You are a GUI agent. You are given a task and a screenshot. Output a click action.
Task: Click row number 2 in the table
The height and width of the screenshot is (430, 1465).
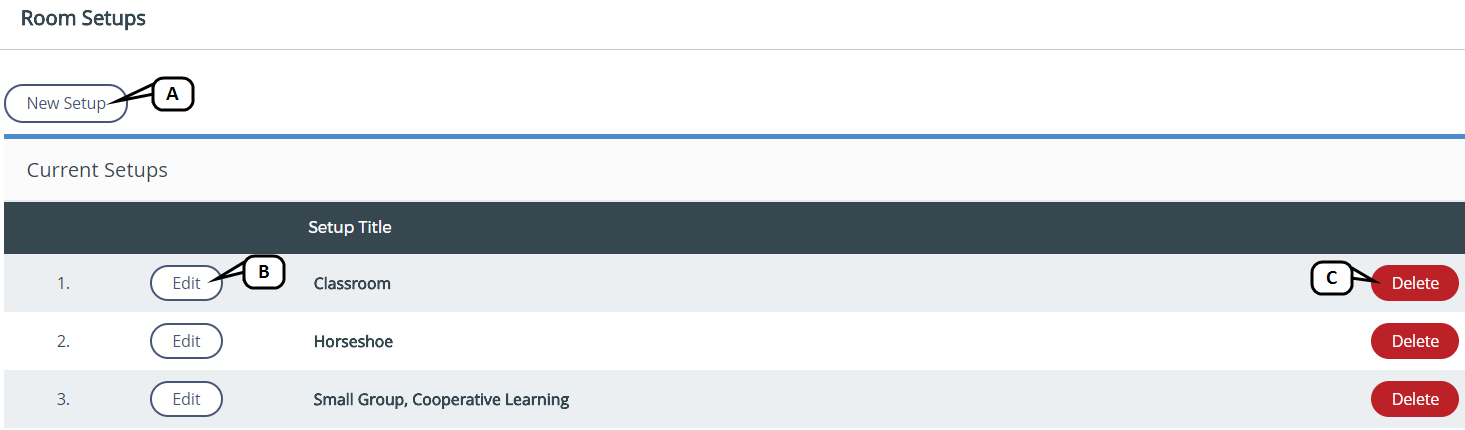click(x=63, y=342)
